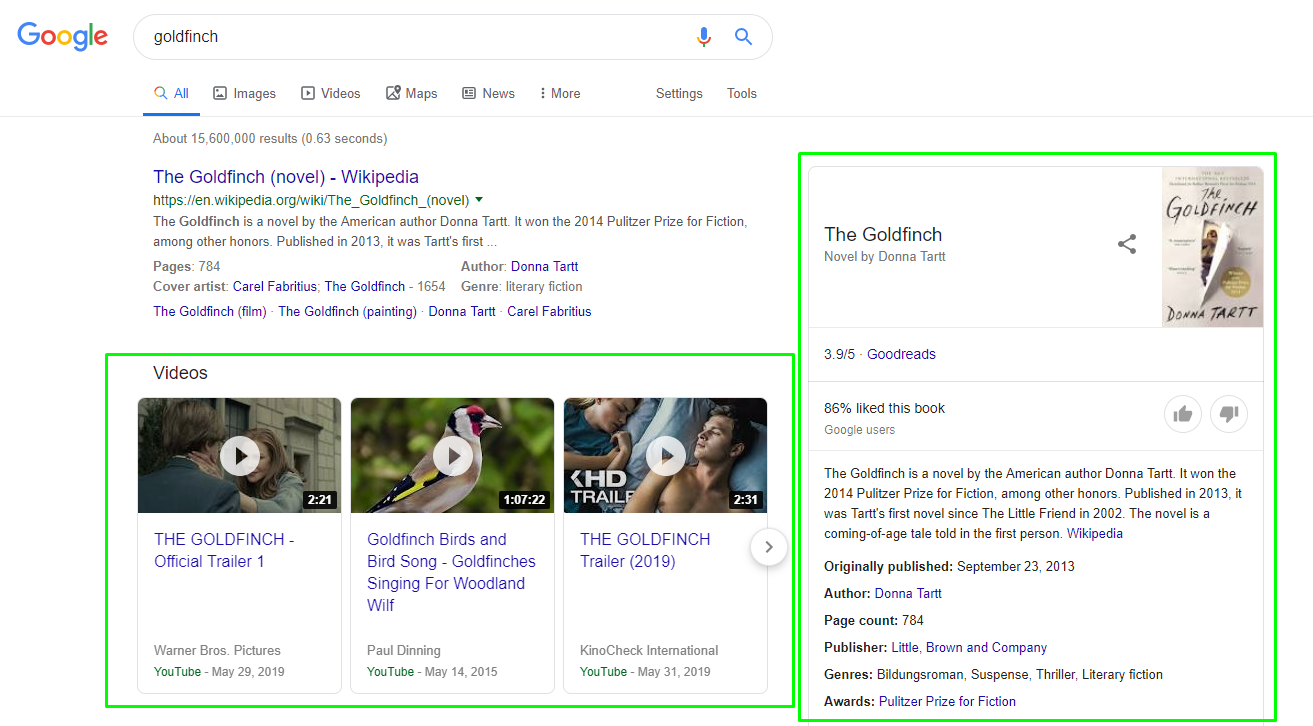Viewport: 1313px width, 726px height.
Task: Open Donna Tartt link beside Author in result
Action: (544, 266)
